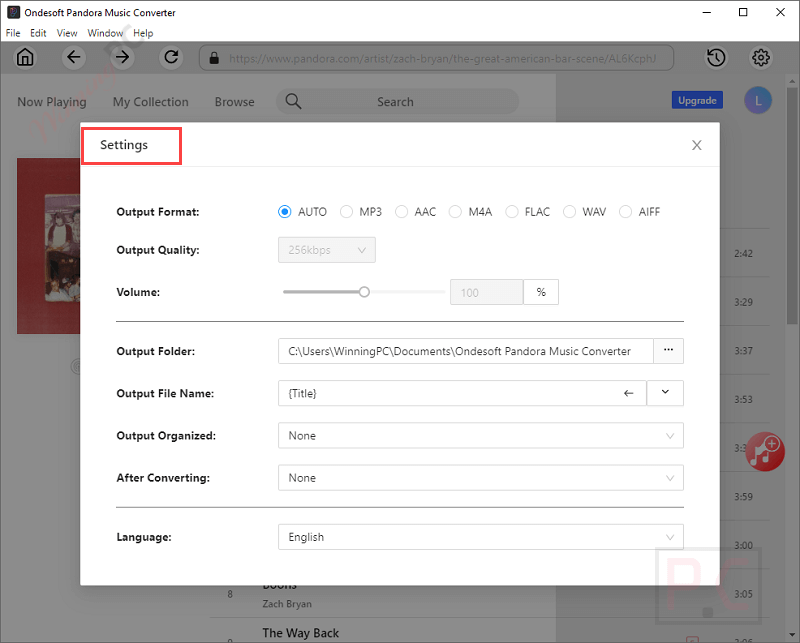The image size is (800, 643).
Task: Click the 3:59 track duration
Action: coord(743,497)
